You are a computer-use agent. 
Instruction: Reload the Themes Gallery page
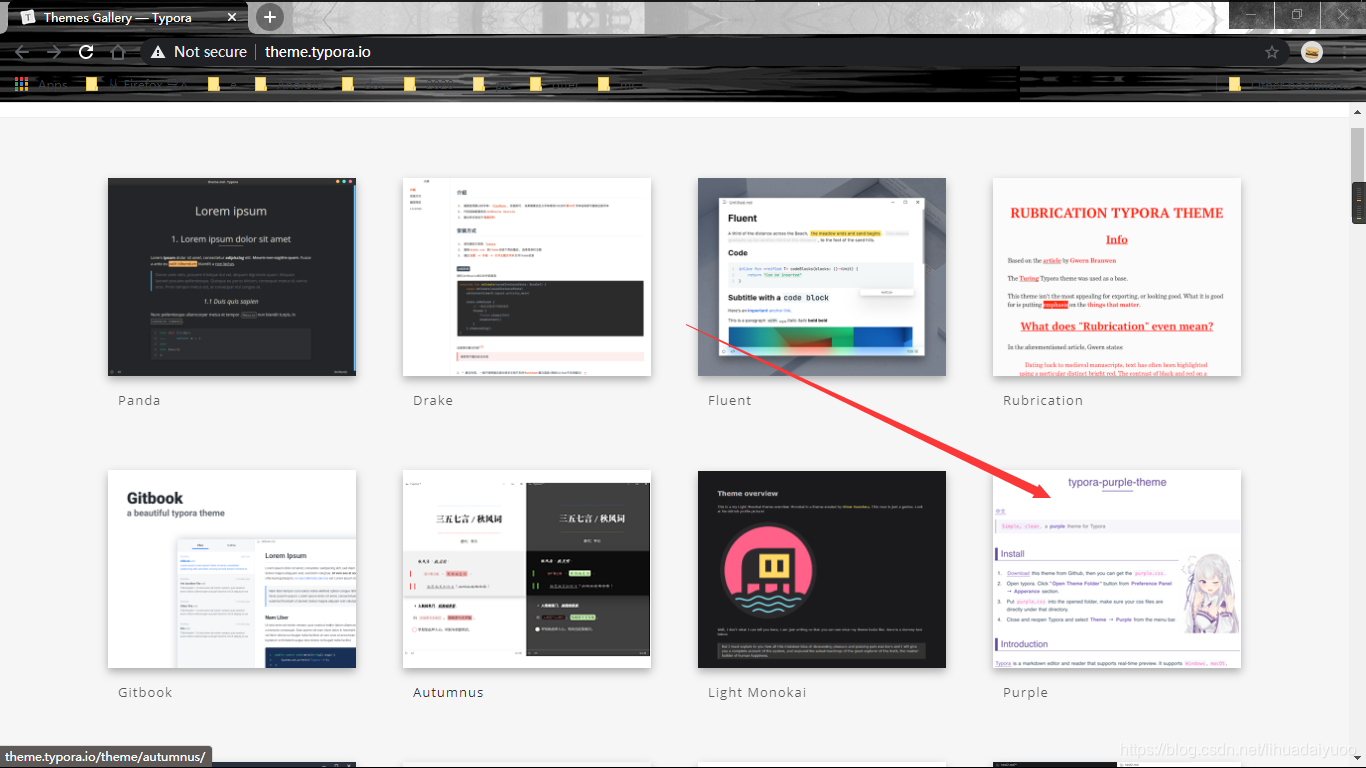click(x=86, y=52)
